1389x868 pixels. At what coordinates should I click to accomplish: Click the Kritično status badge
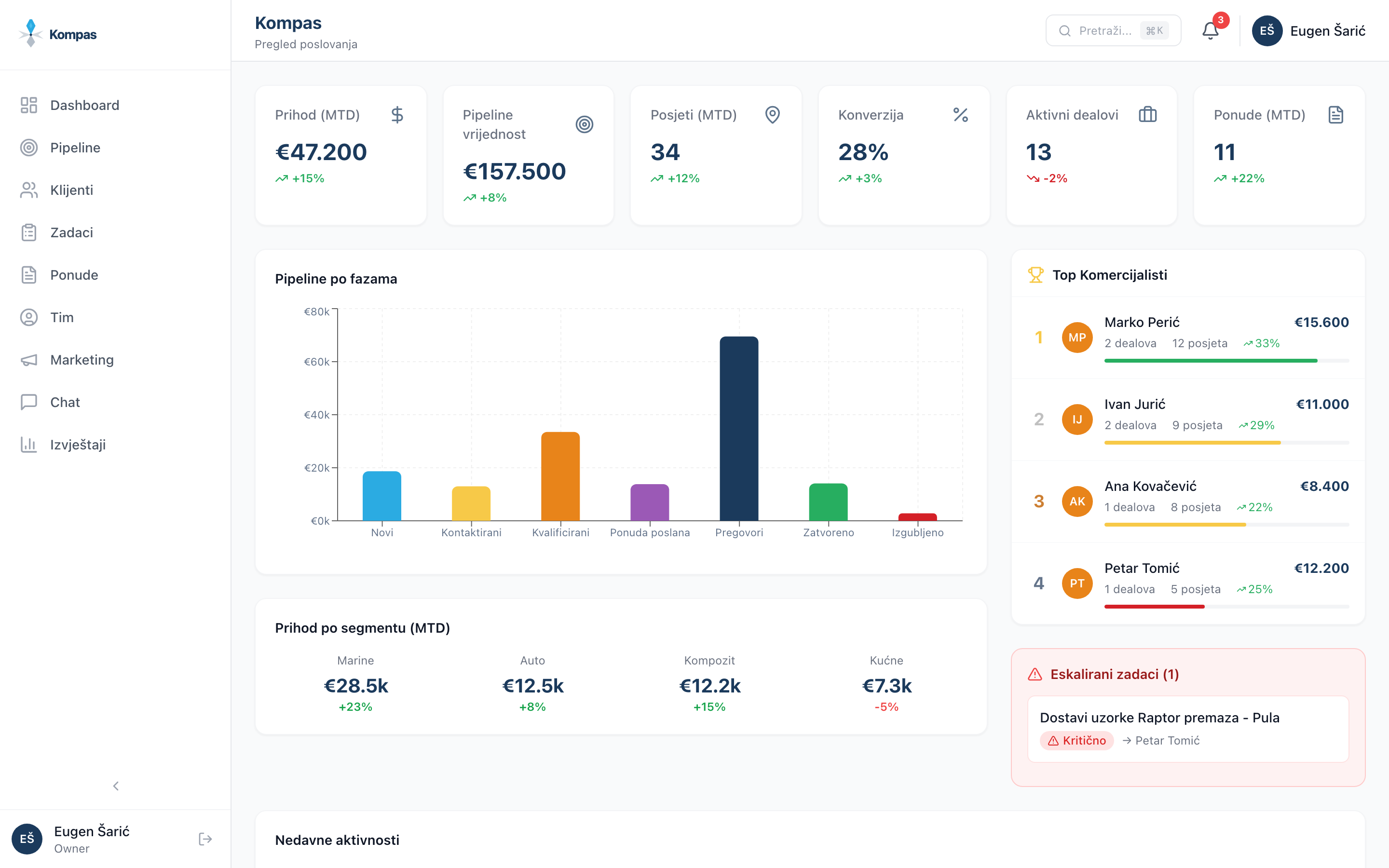click(1077, 741)
